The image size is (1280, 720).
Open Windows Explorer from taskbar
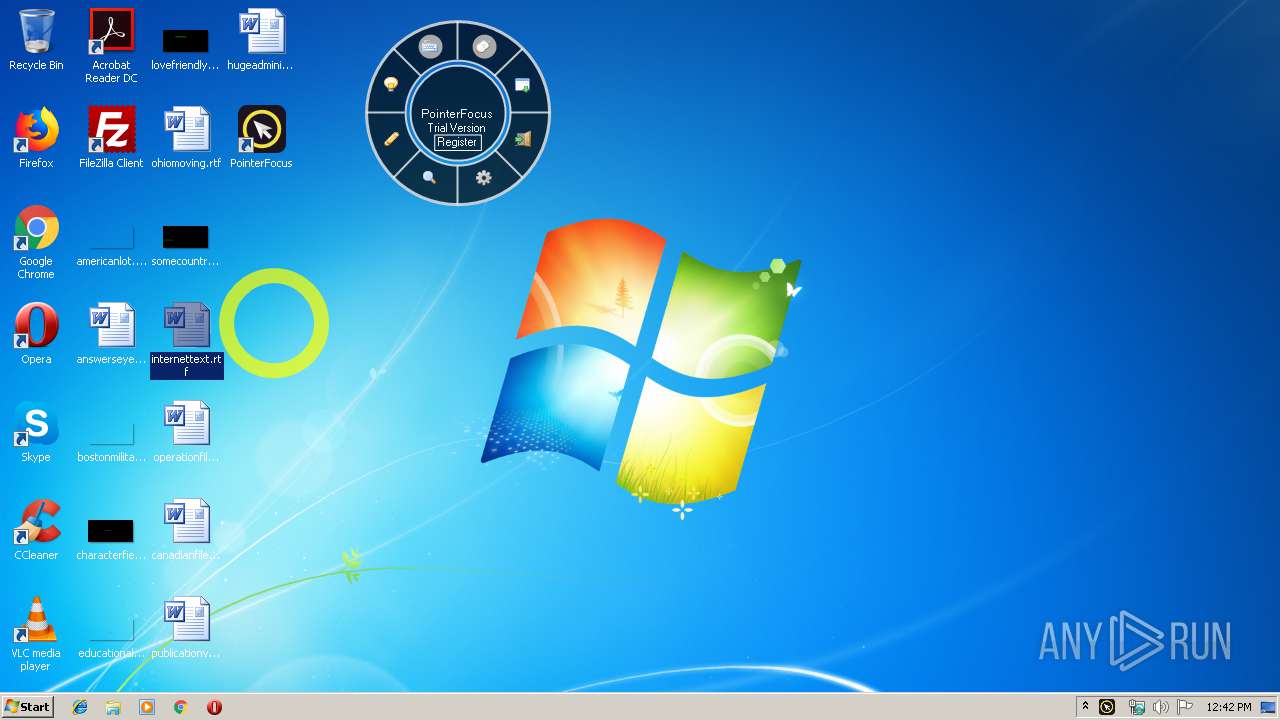[x=113, y=707]
